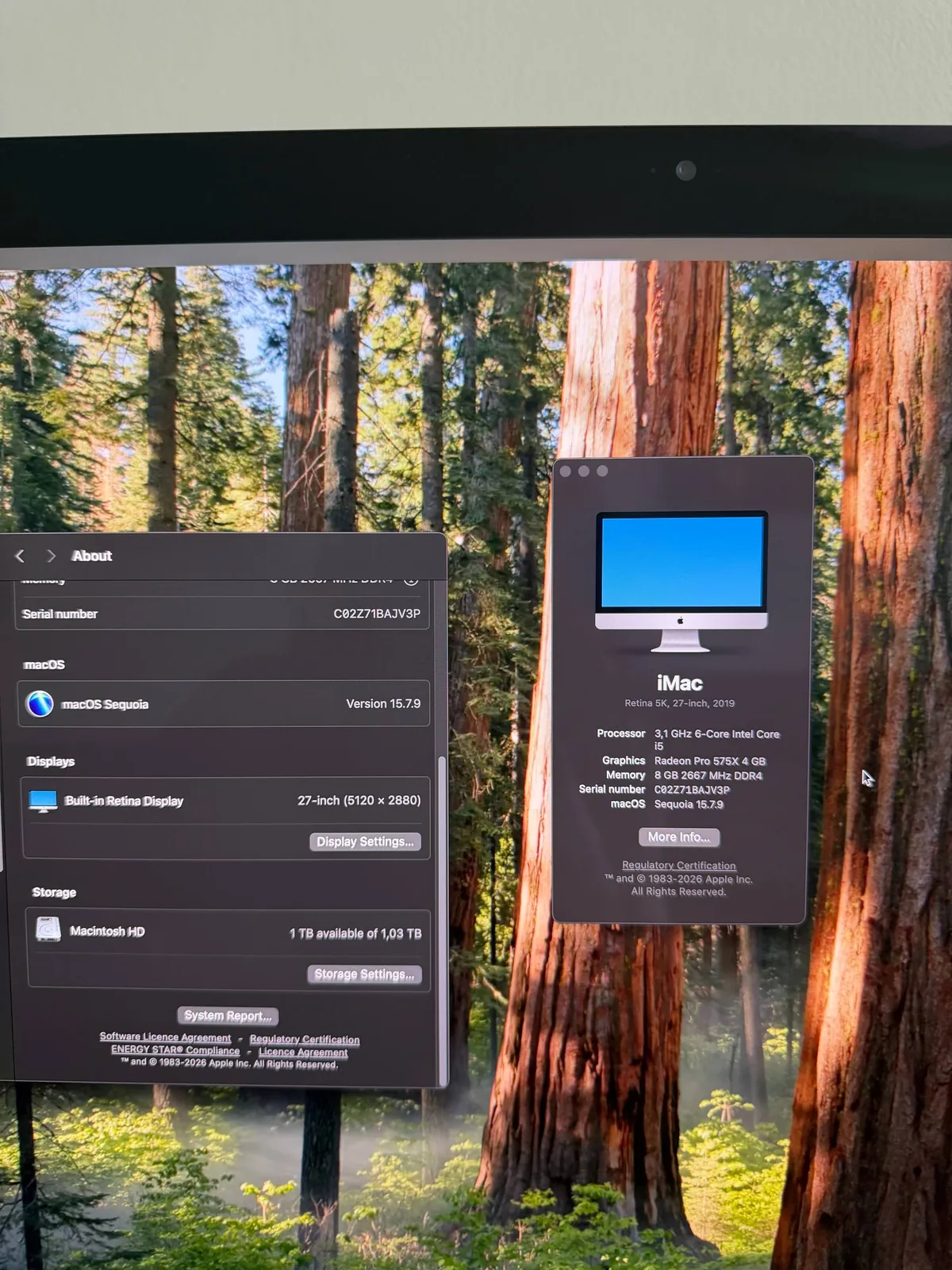This screenshot has width=952, height=1270.
Task: Click the Storage section heading
Action: 54,893
